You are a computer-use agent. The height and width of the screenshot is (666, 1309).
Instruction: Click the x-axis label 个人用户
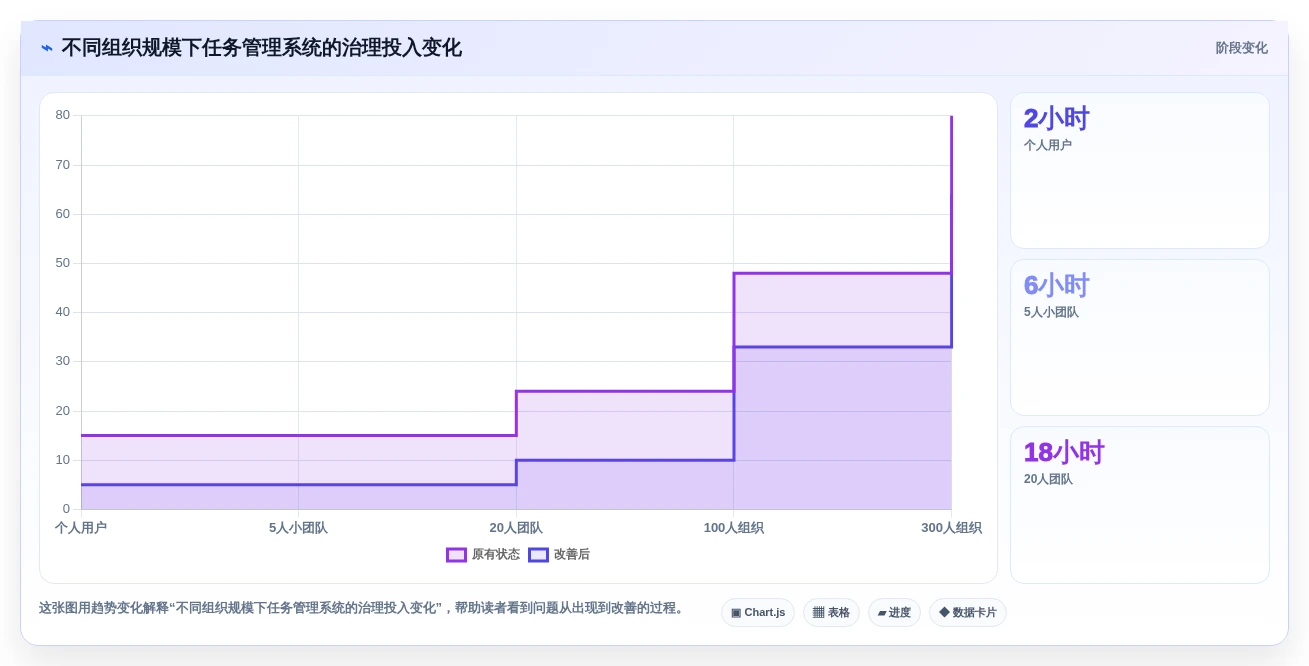click(81, 528)
